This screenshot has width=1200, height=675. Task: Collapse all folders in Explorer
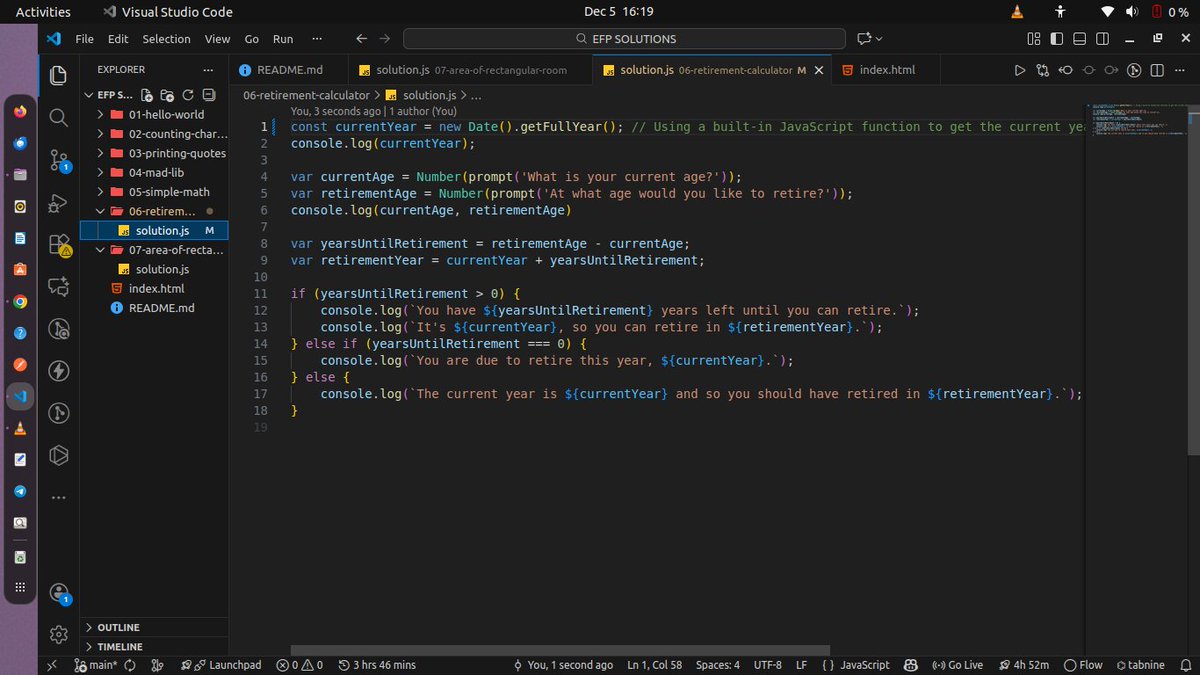pos(209,94)
